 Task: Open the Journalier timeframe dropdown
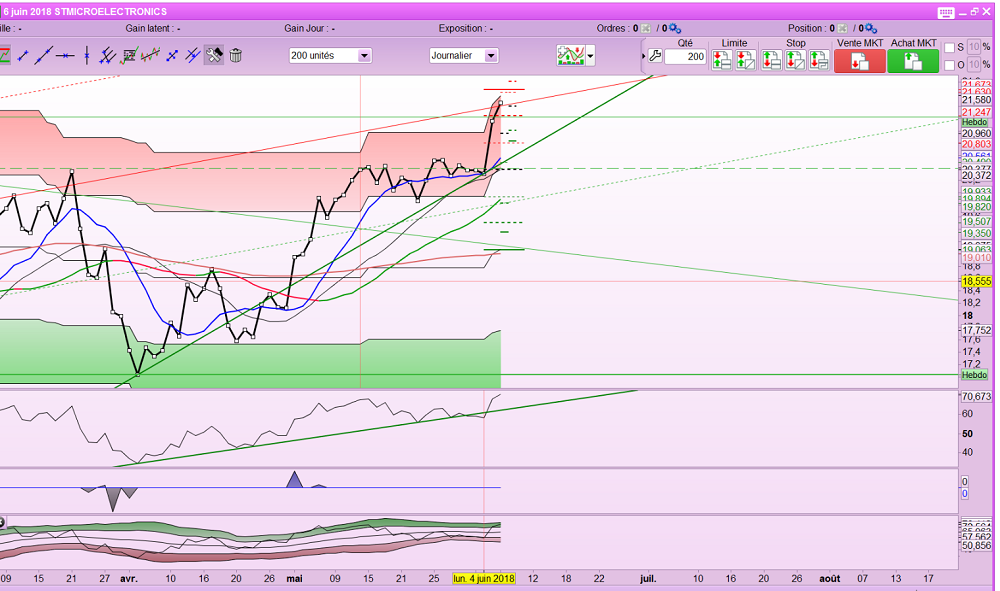click(464, 55)
